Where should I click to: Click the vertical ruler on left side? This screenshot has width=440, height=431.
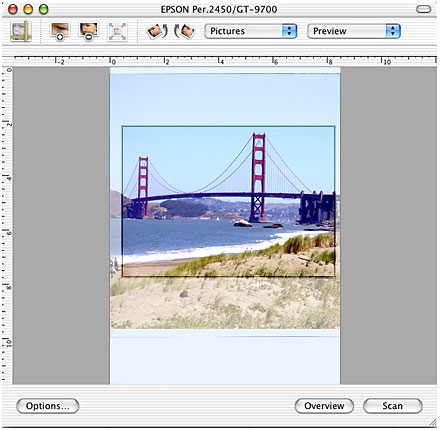[7, 225]
